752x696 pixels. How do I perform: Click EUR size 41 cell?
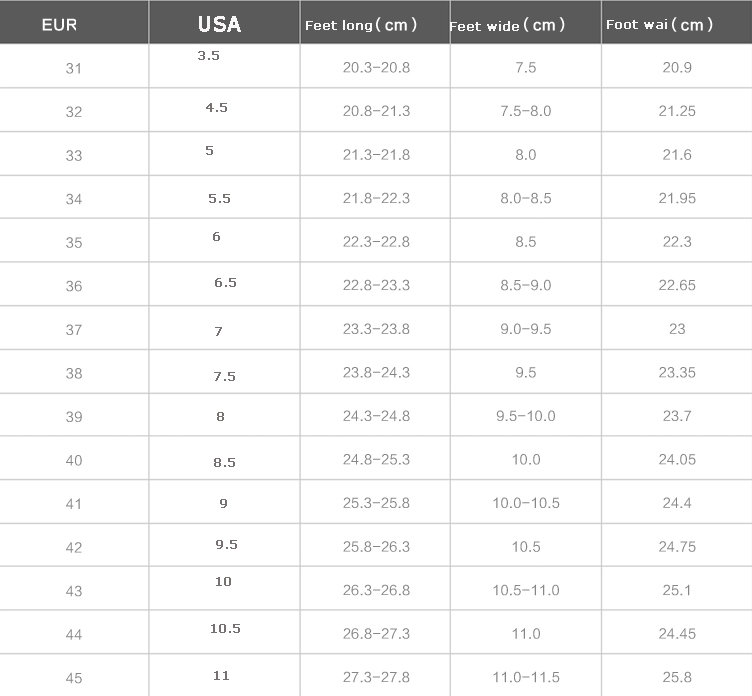click(74, 504)
